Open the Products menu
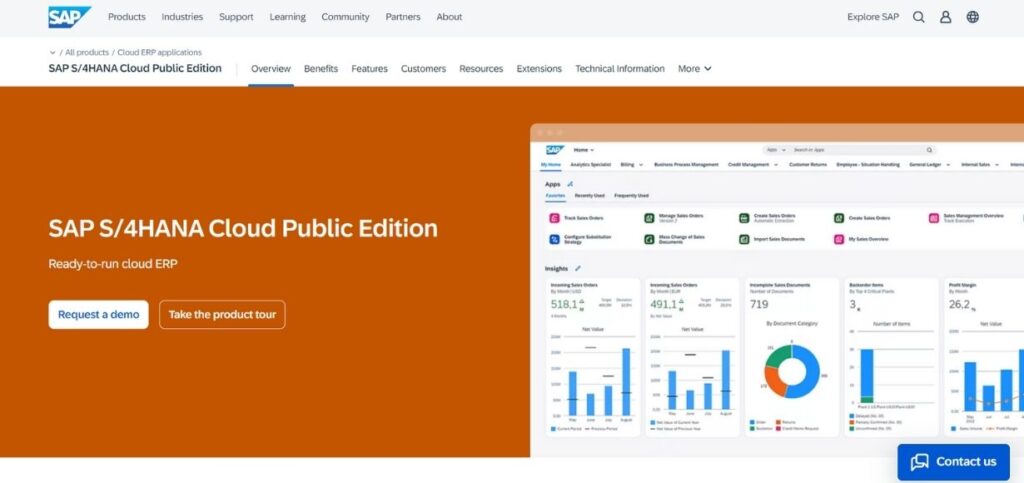Screen dimensions: 1024x483 [x=127, y=17]
